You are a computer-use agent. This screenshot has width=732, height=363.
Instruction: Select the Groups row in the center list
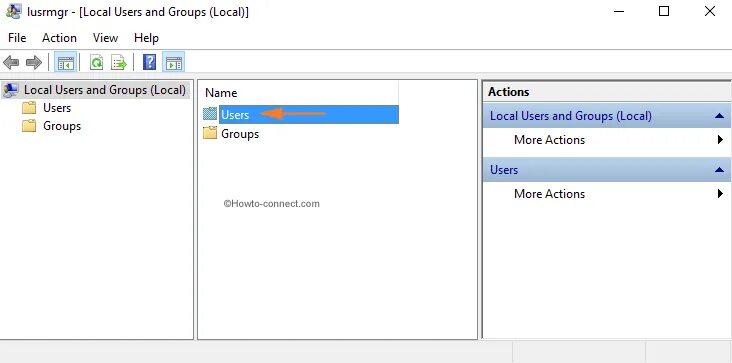240,134
